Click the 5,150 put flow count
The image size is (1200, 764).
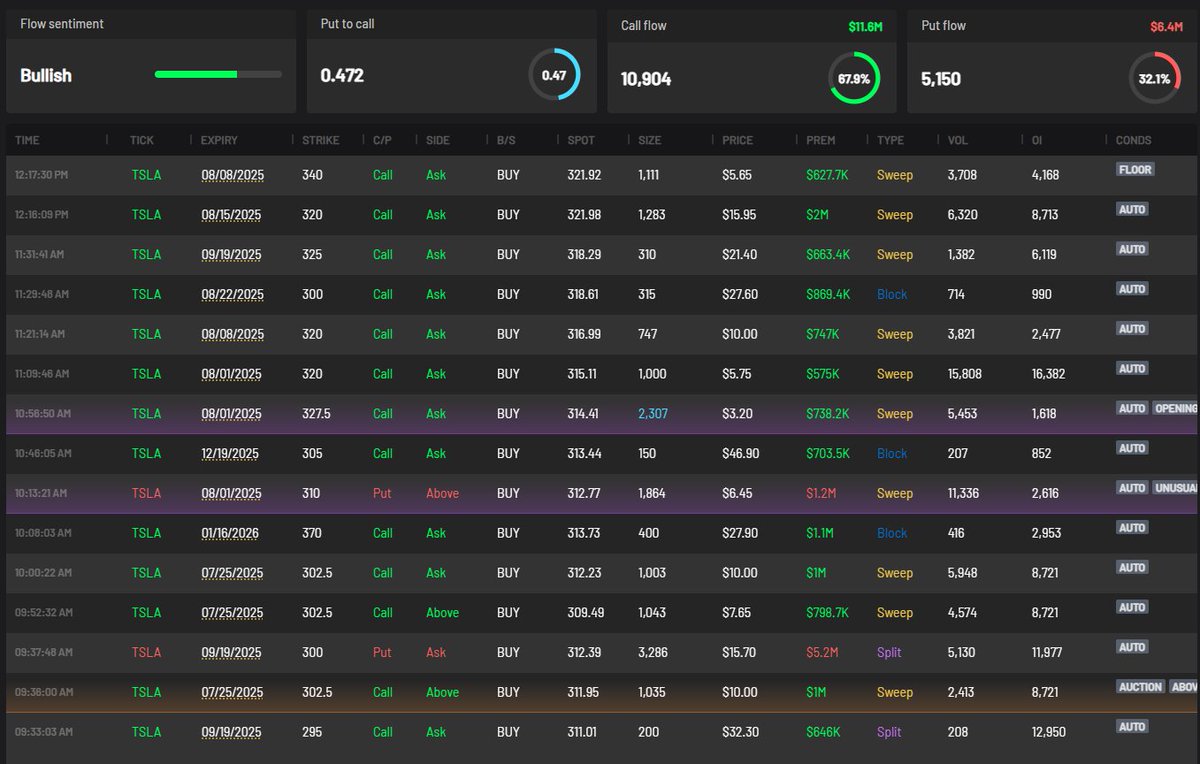pyautogui.click(x=941, y=79)
